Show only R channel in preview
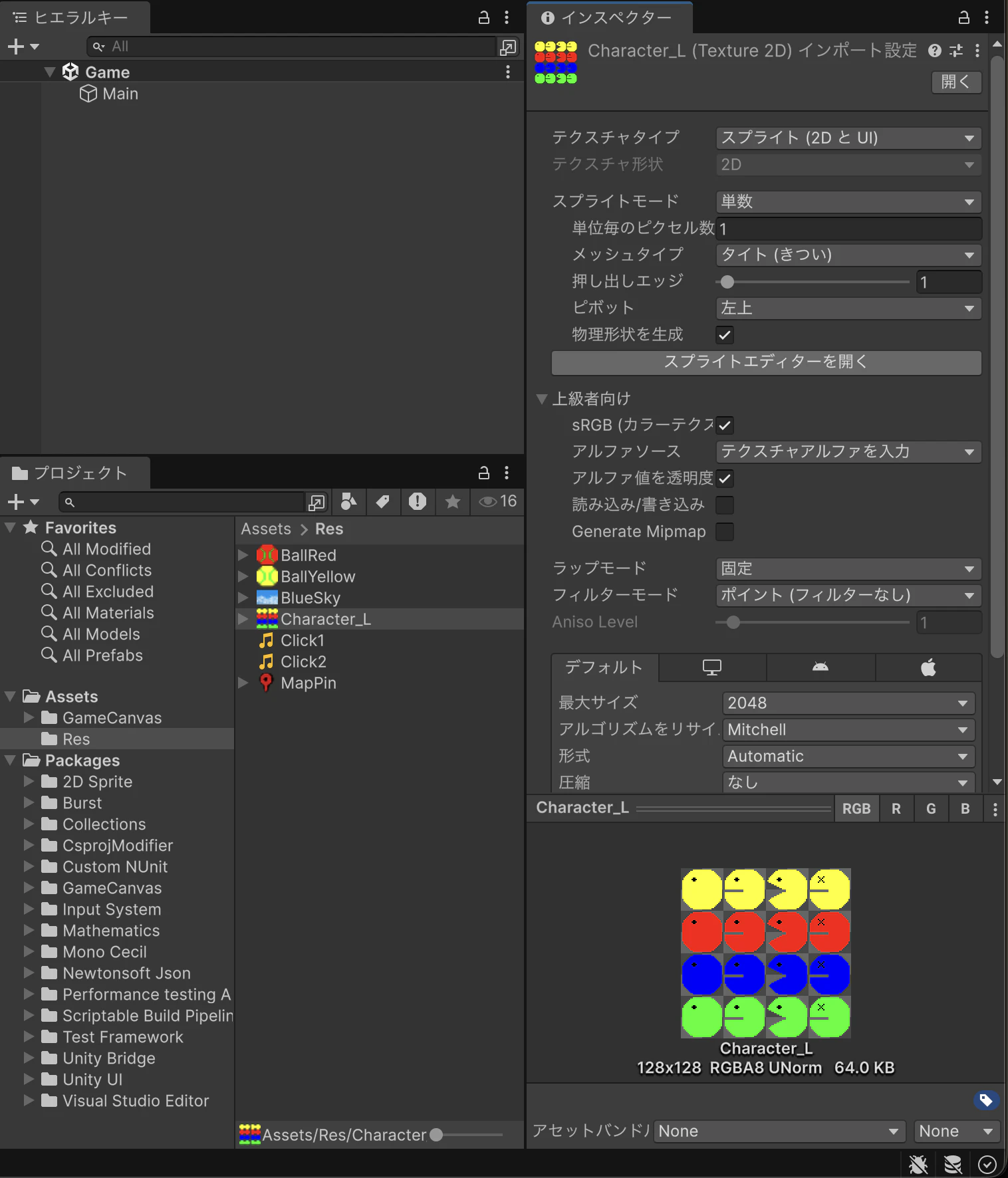Image resolution: width=1008 pixels, height=1178 pixels. [x=896, y=809]
